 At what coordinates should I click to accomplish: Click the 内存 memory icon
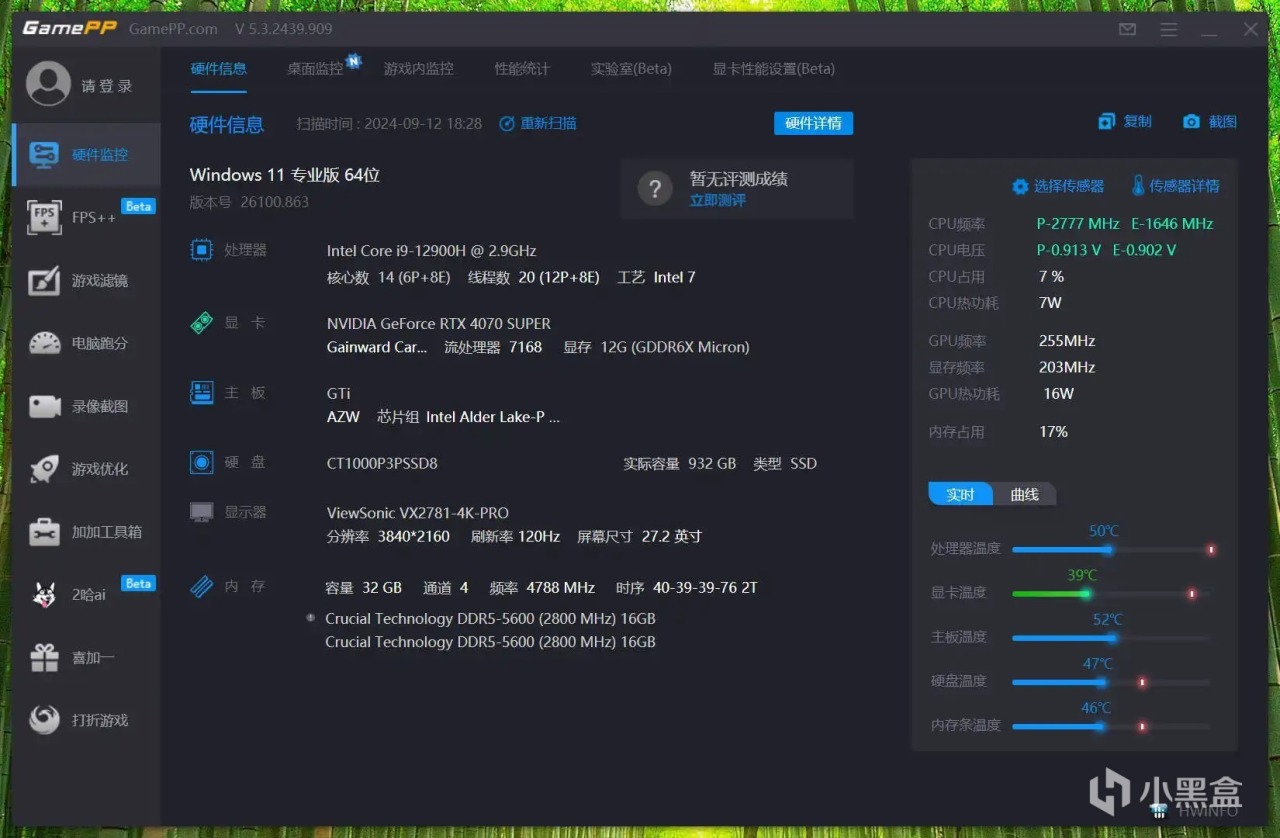pos(201,586)
